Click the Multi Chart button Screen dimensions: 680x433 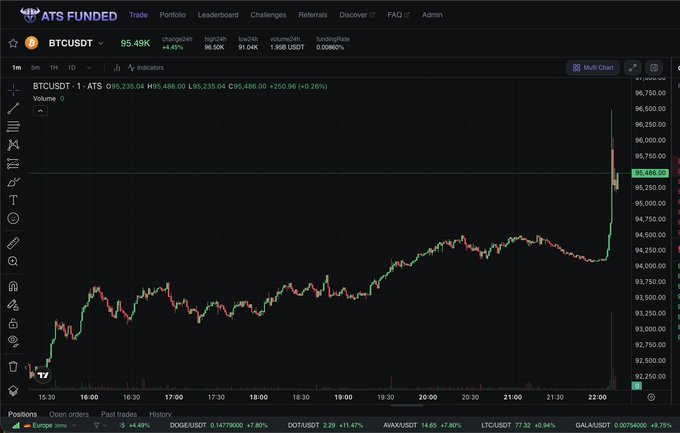(593, 67)
